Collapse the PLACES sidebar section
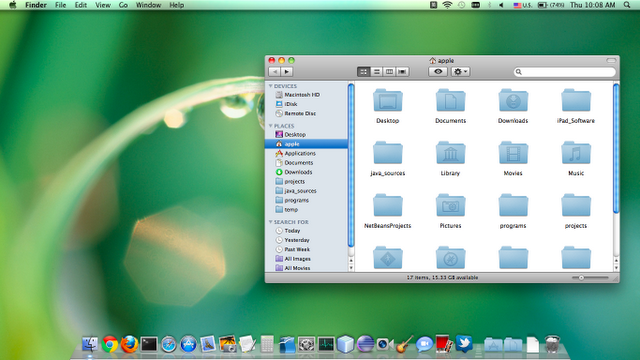 271,126
